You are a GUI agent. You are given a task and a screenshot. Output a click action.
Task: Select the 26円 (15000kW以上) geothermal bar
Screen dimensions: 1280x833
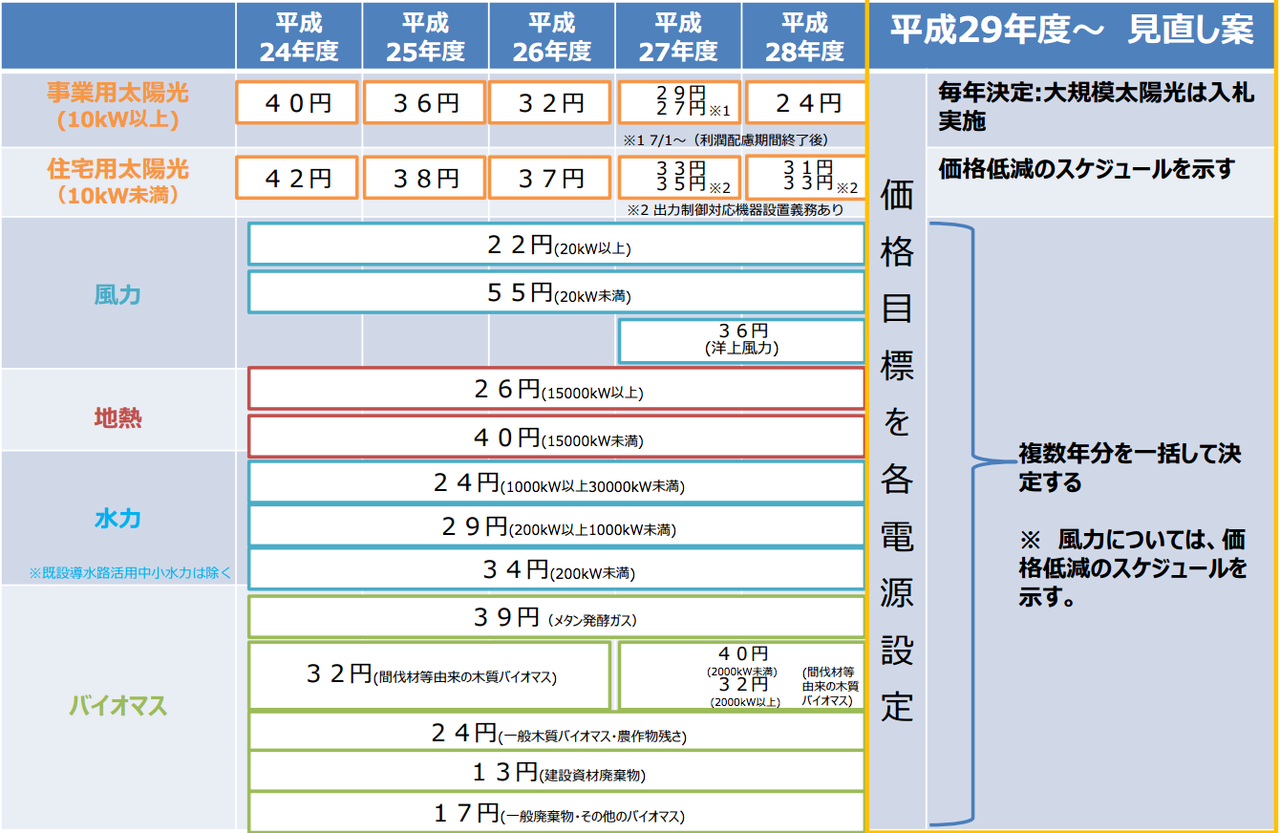tap(556, 389)
